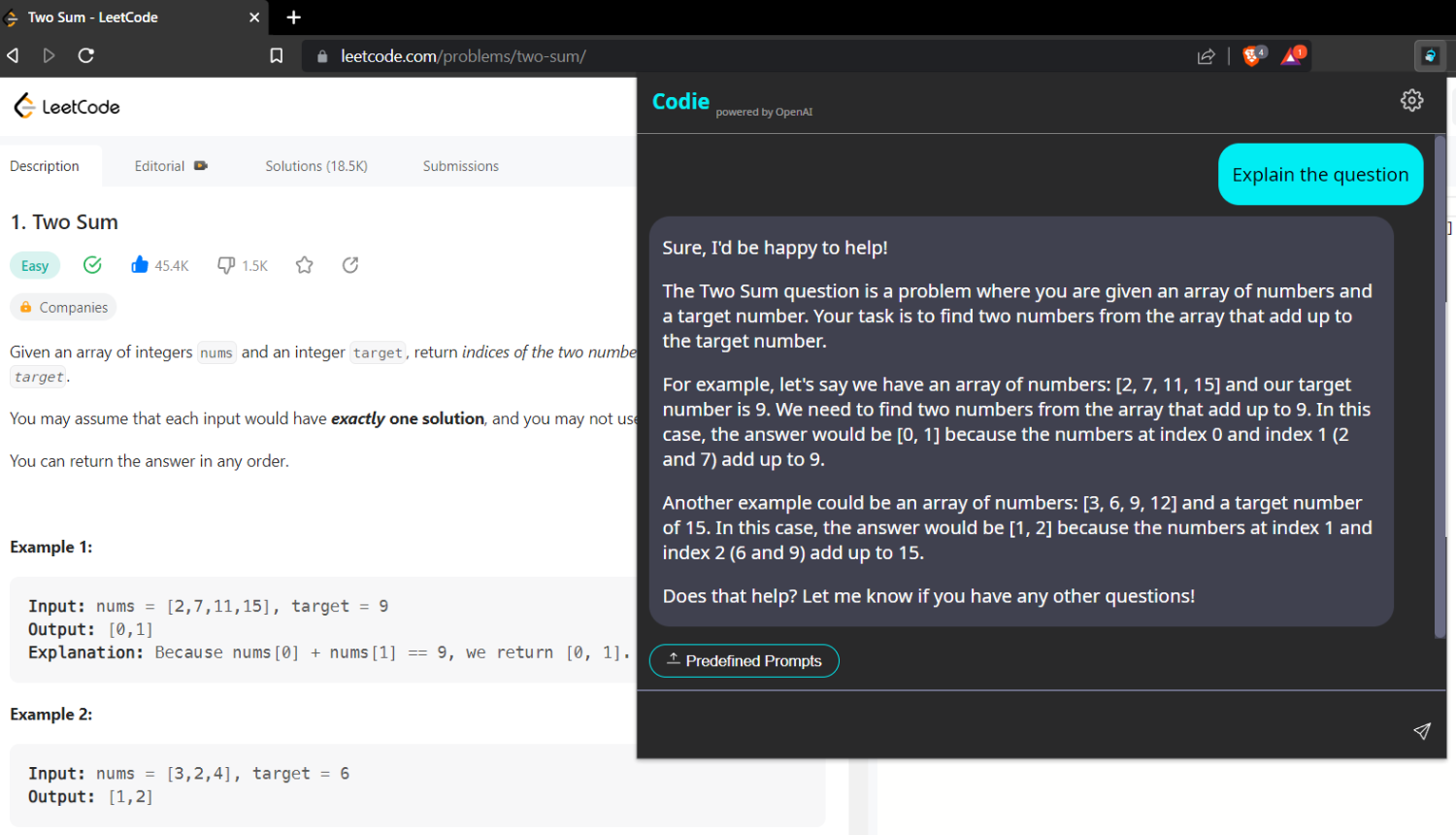1456x835 pixels.
Task: Dislike the problem with thumbs down
Action: tap(226, 265)
